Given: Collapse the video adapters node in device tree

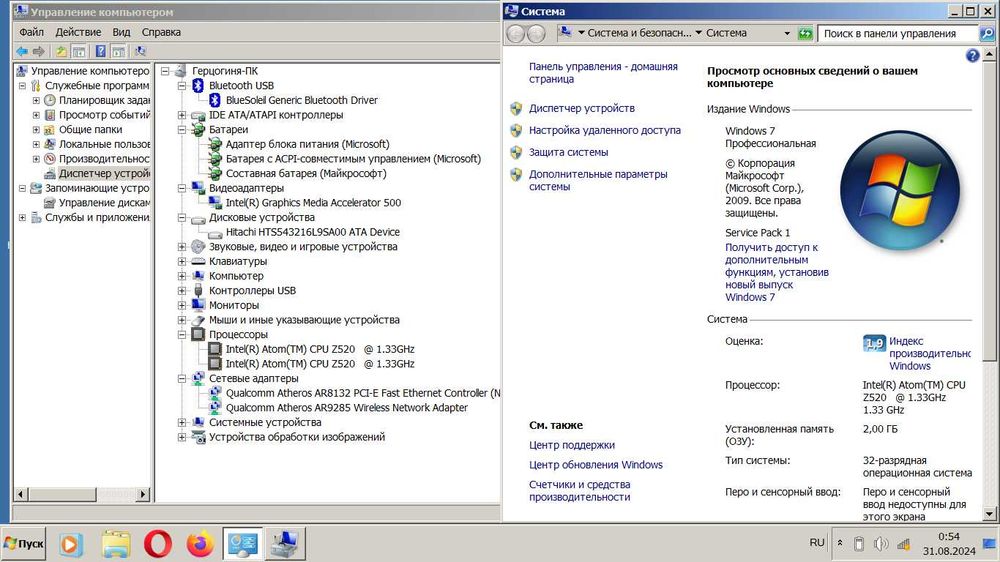Looking at the screenshot, I should tap(182, 188).
